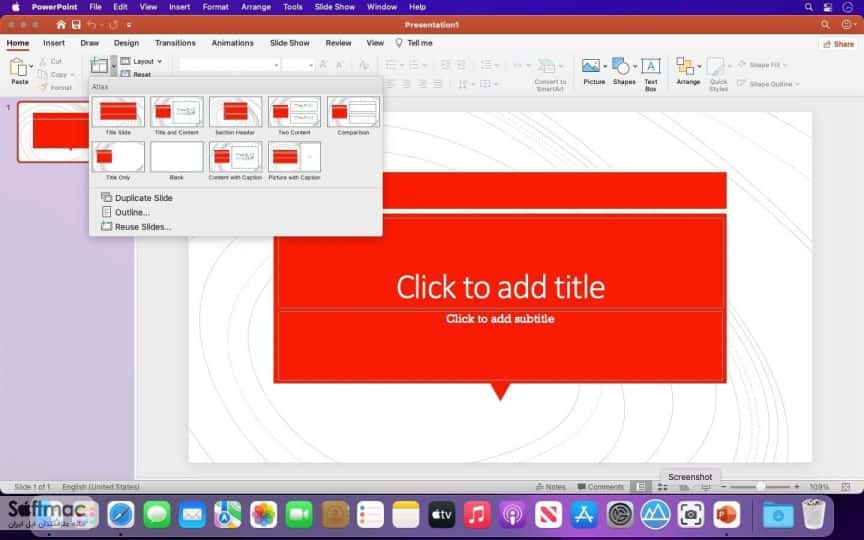Open the Format menu in menu bar

click(215, 7)
